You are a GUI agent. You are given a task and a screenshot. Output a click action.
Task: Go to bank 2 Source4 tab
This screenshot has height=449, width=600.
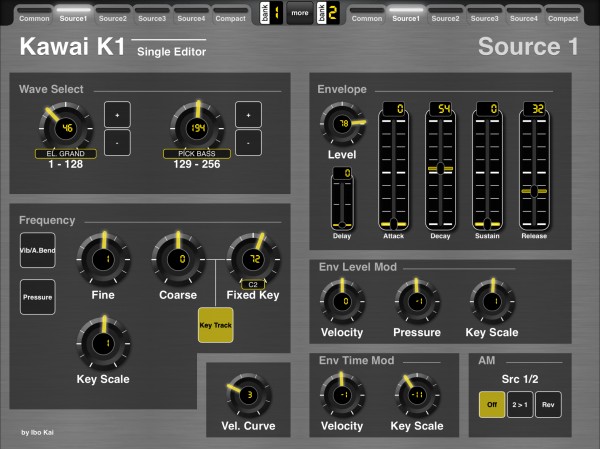click(x=524, y=15)
